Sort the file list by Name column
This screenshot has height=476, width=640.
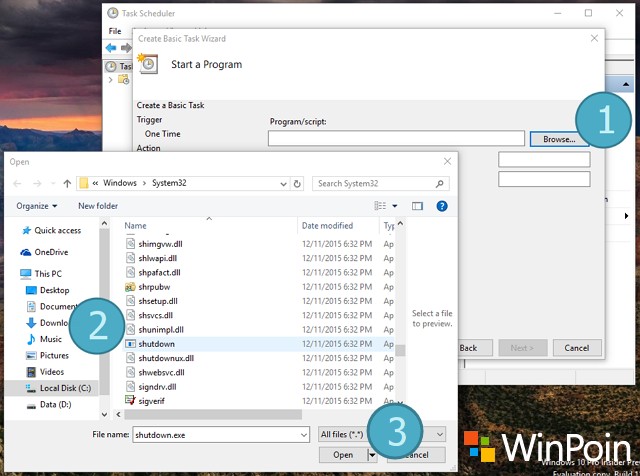[x=136, y=225]
